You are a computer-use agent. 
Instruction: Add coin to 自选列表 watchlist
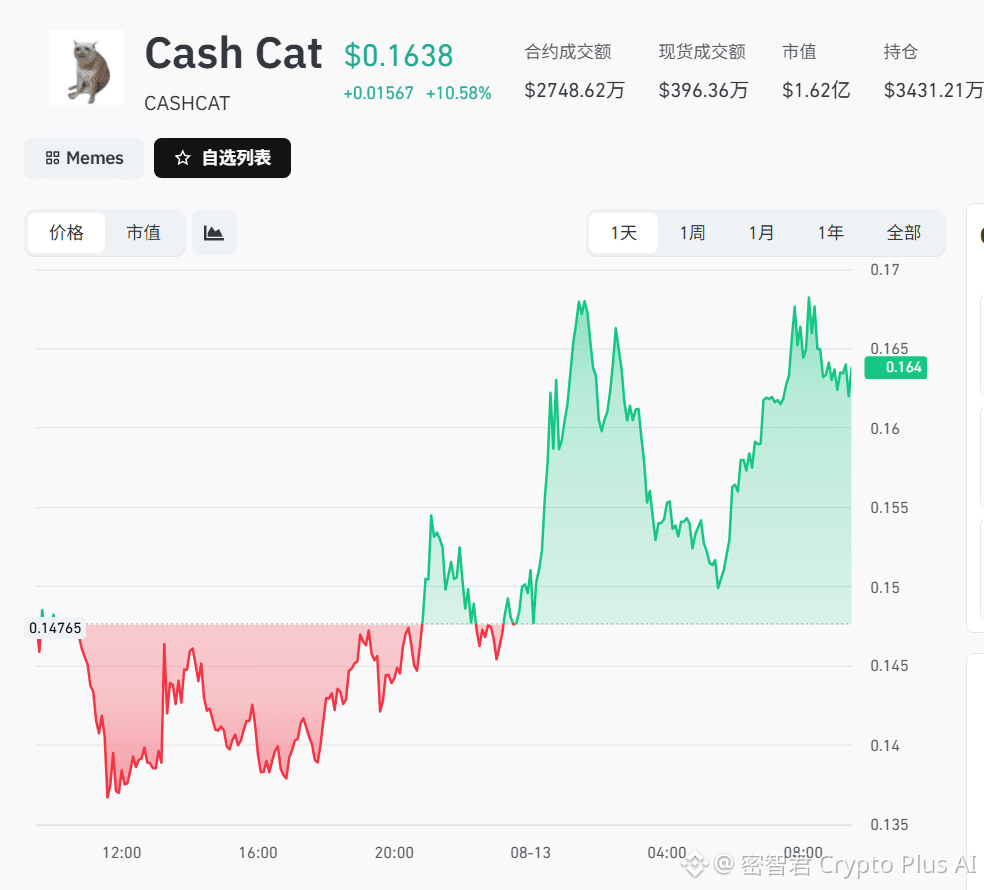[x=222, y=158]
